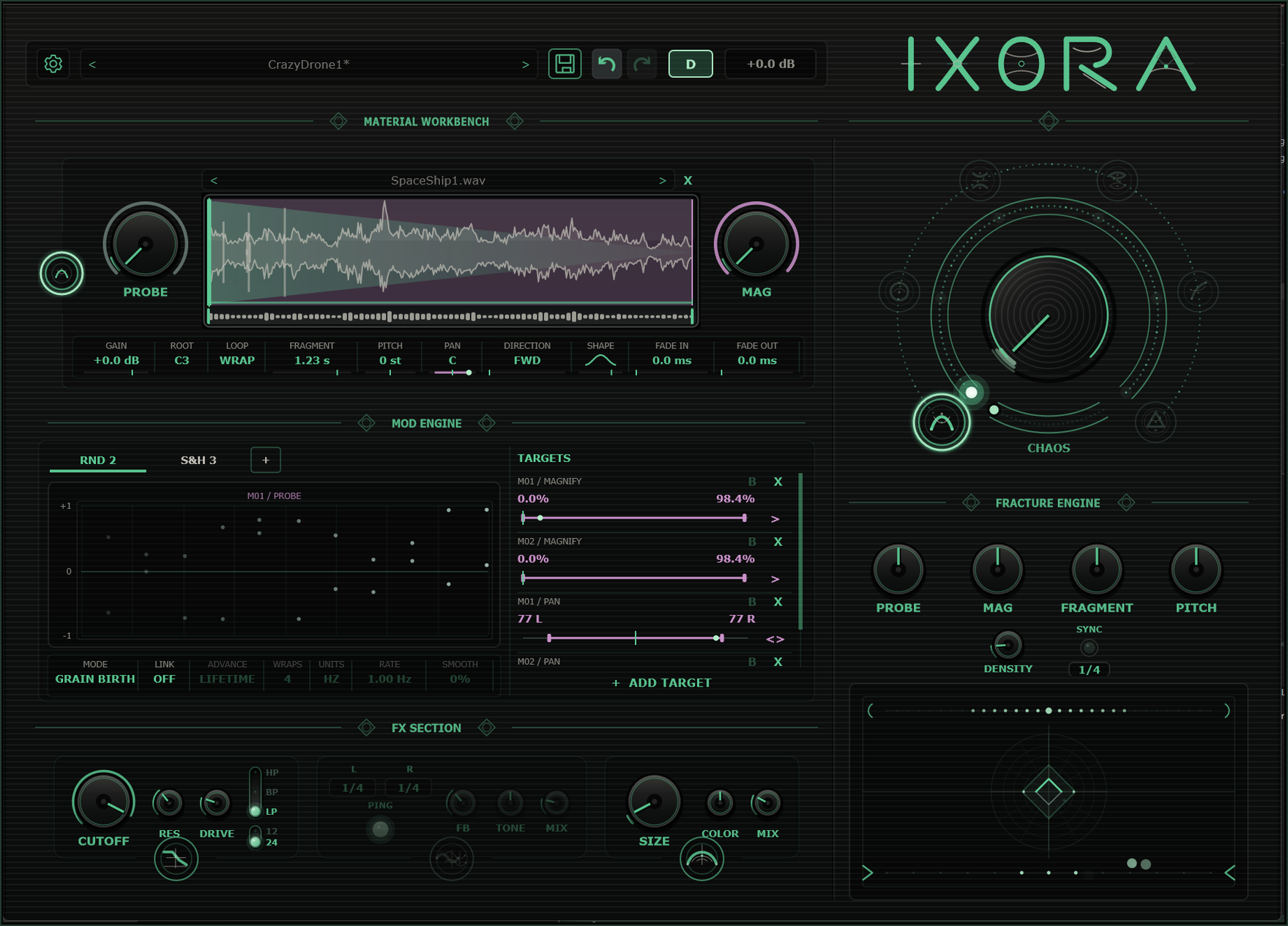Toggle the round icon left of PROBE knob
Screen dimensions: 1288x926
click(x=62, y=273)
